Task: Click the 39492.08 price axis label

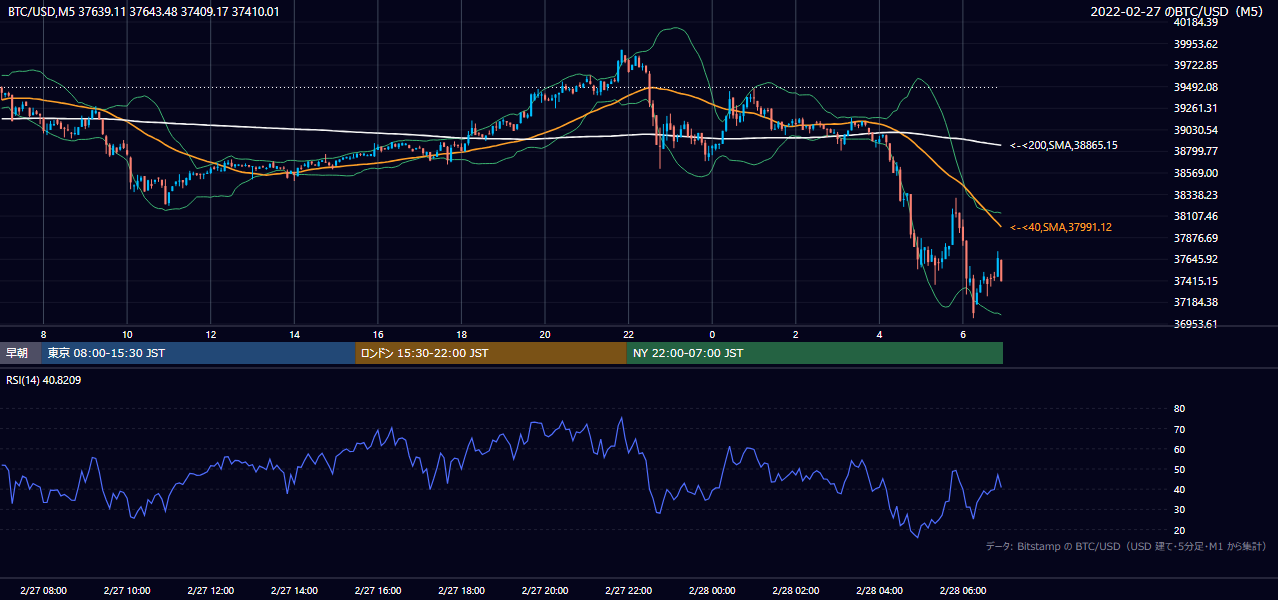Action: coord(1195,87)
